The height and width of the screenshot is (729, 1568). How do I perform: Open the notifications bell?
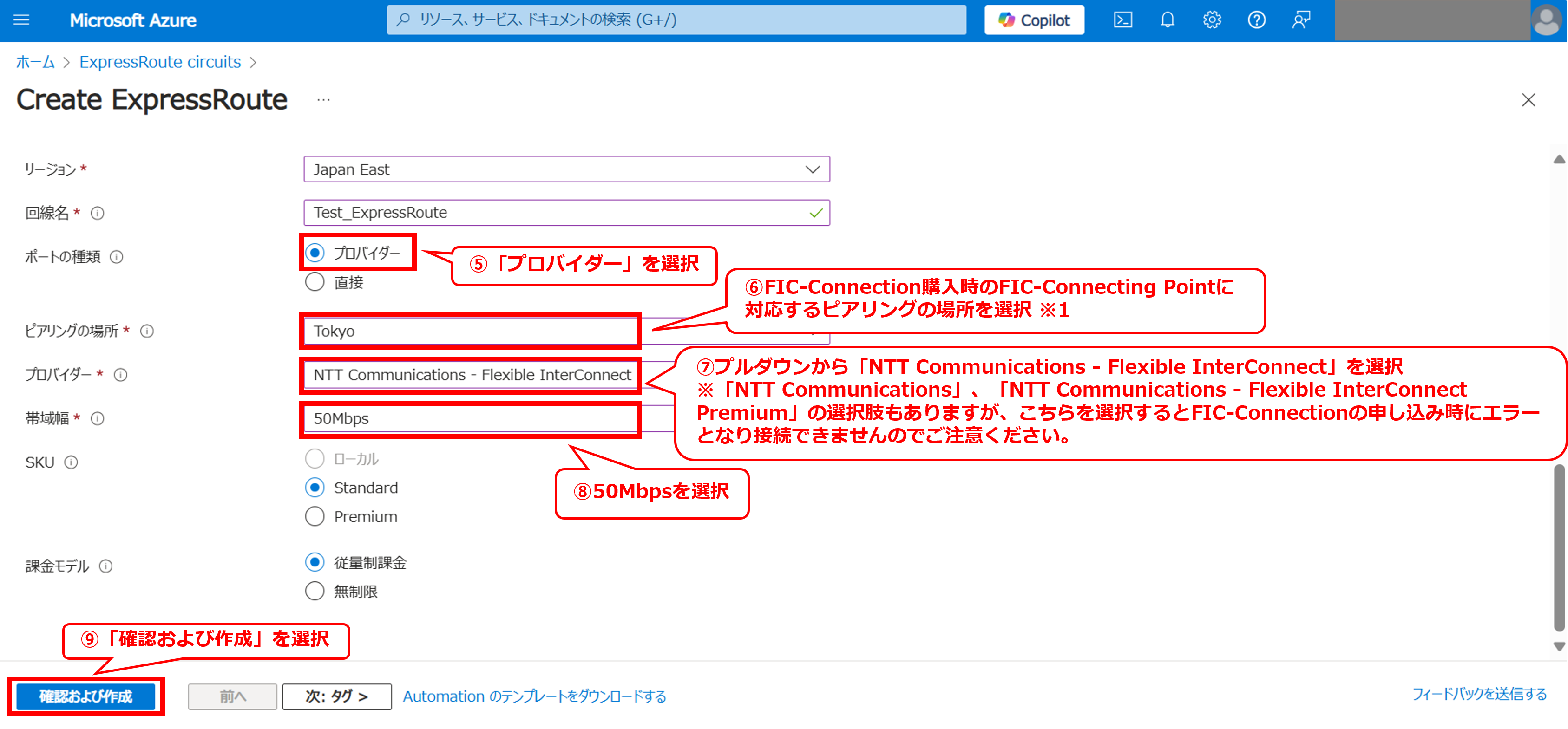pos(1167,20)
